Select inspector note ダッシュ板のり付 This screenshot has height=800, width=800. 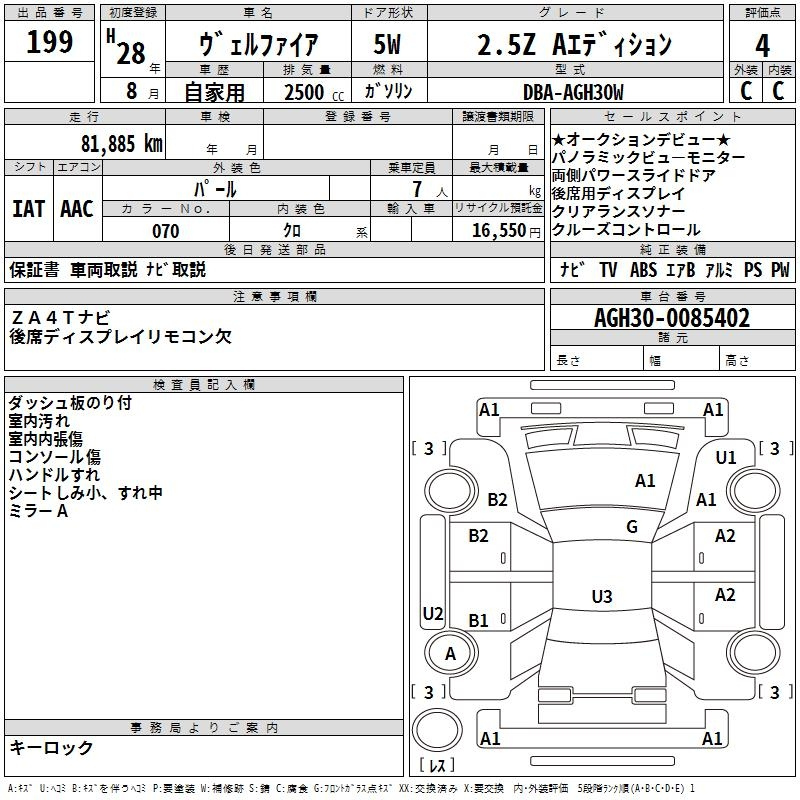pyautogui.click(x=70, y=403)
